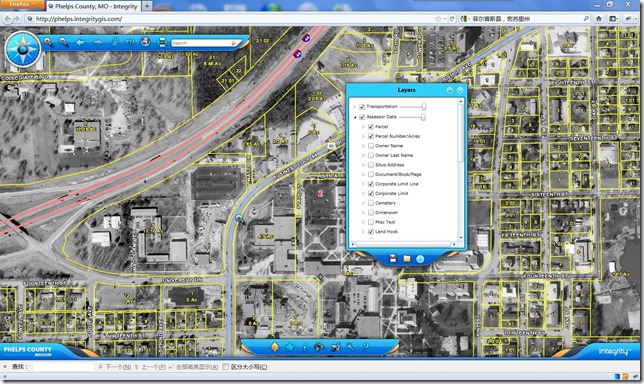Expand the Owner Name layer arrow
This screenshot has height=384, width=644.
tap(363, 146)
